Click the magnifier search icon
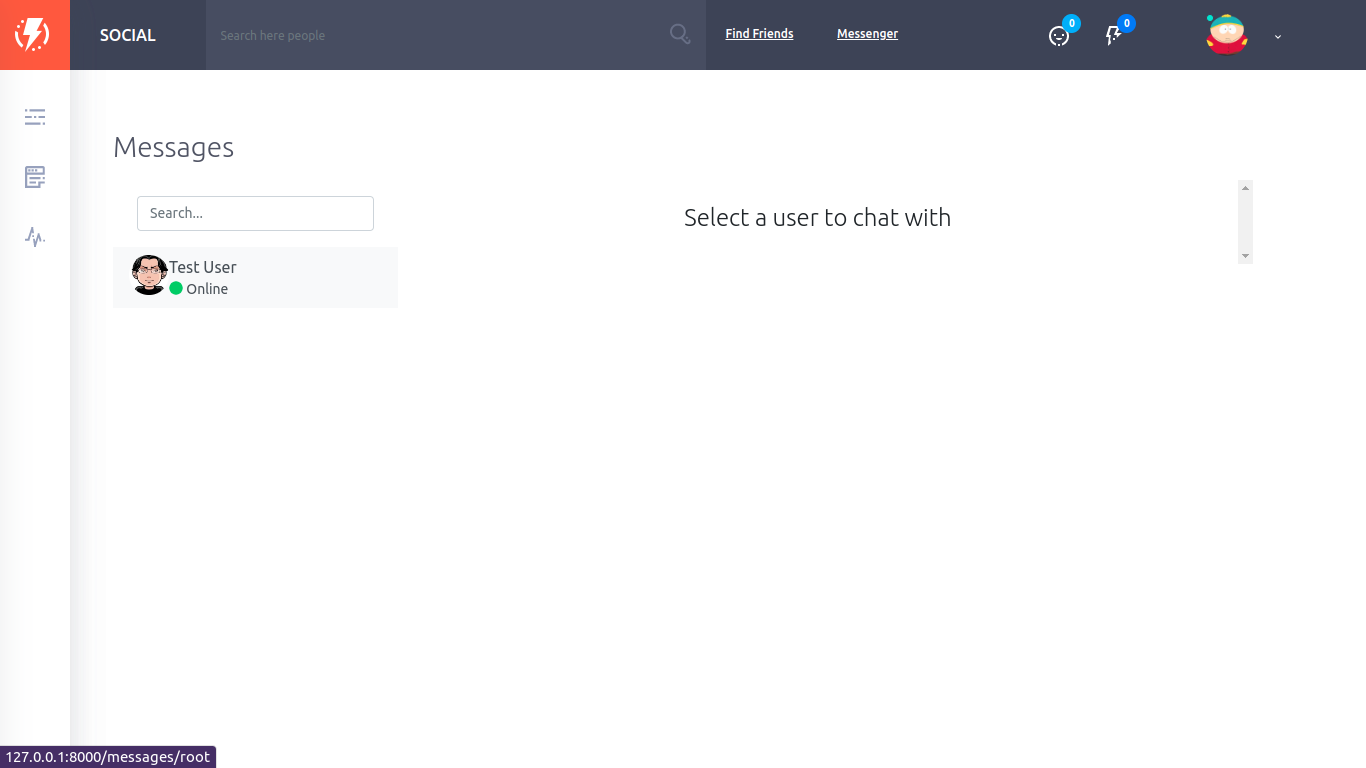Image resolution: width=1366 pixels, height=768 pixels. 680,35
